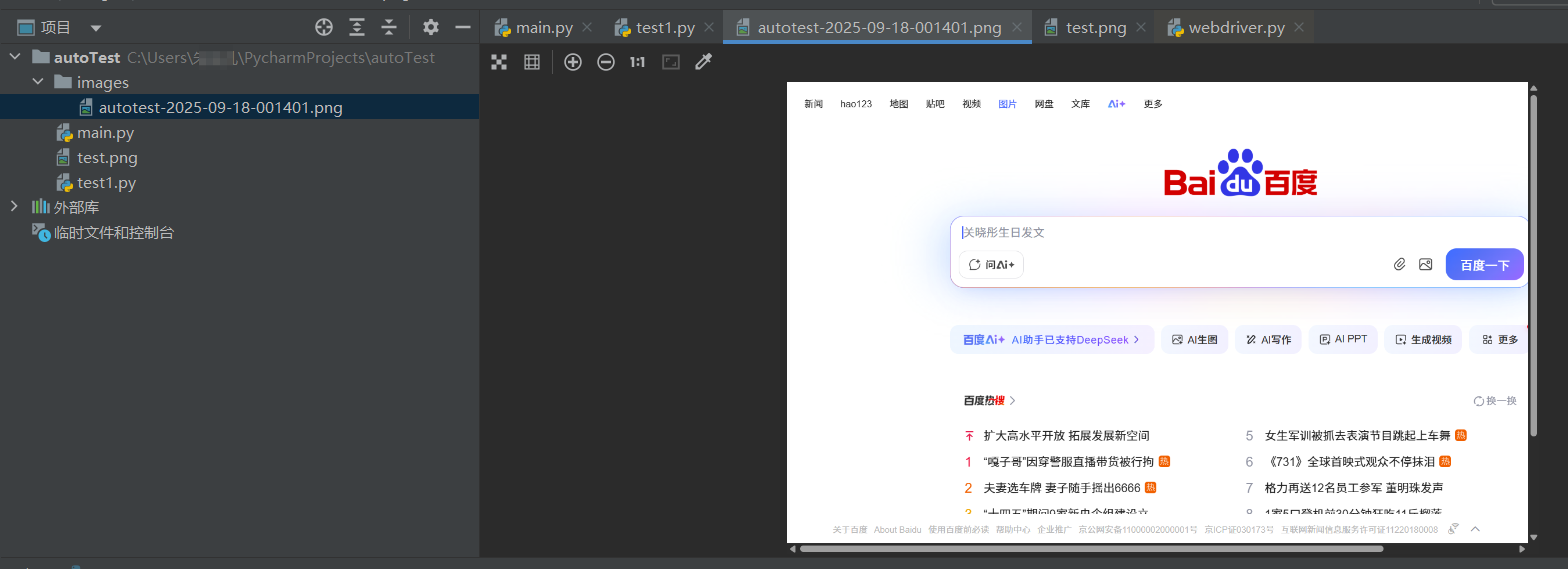This screenshot has width=1568, height=569.
Task: Toggle the grid icon in image viewer
Action: (x=532, y=62)
